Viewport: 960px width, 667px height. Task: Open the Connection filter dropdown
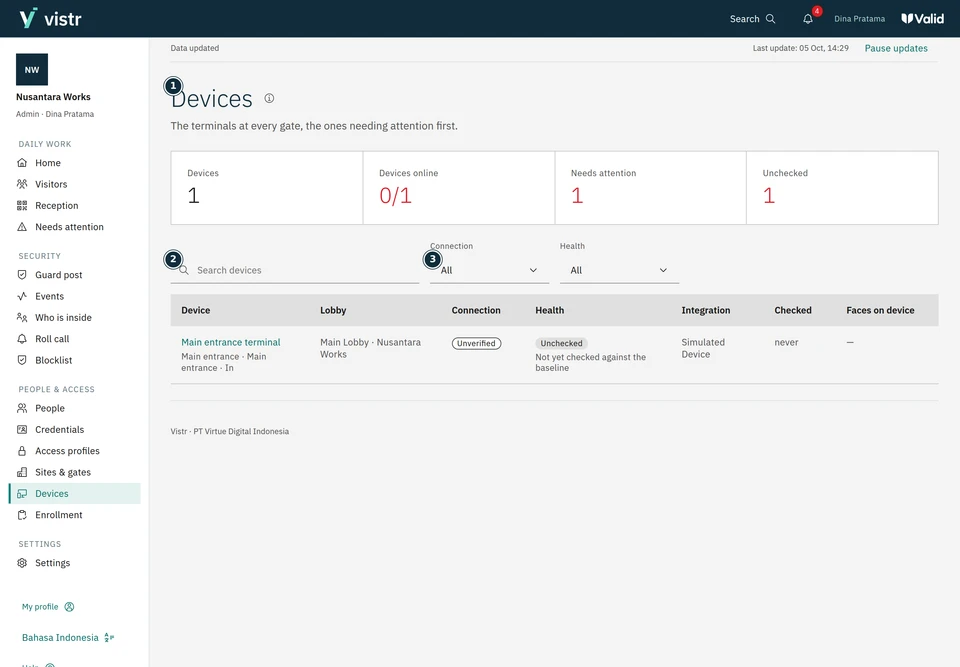(489, 270)
